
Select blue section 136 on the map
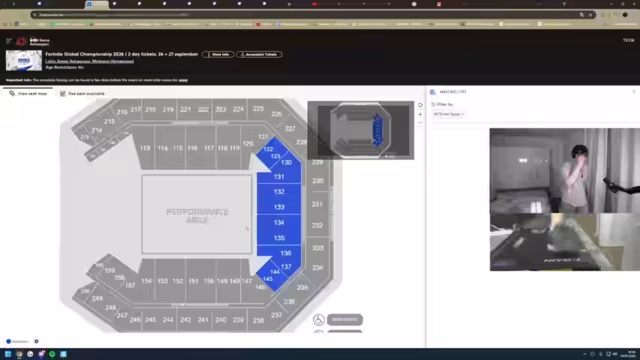(286, 253)
